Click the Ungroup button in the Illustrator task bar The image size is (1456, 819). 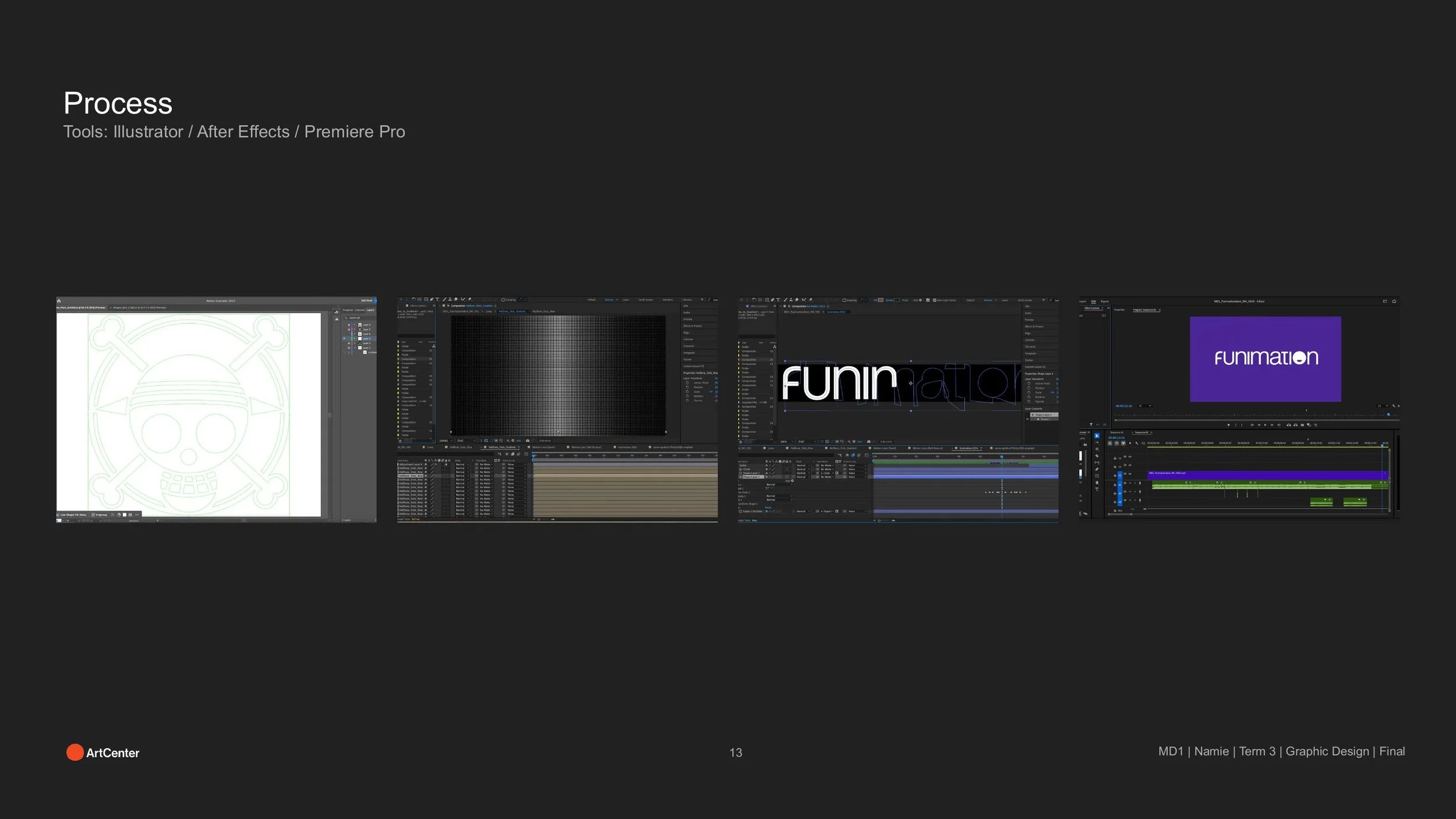(x=100, y=515)
